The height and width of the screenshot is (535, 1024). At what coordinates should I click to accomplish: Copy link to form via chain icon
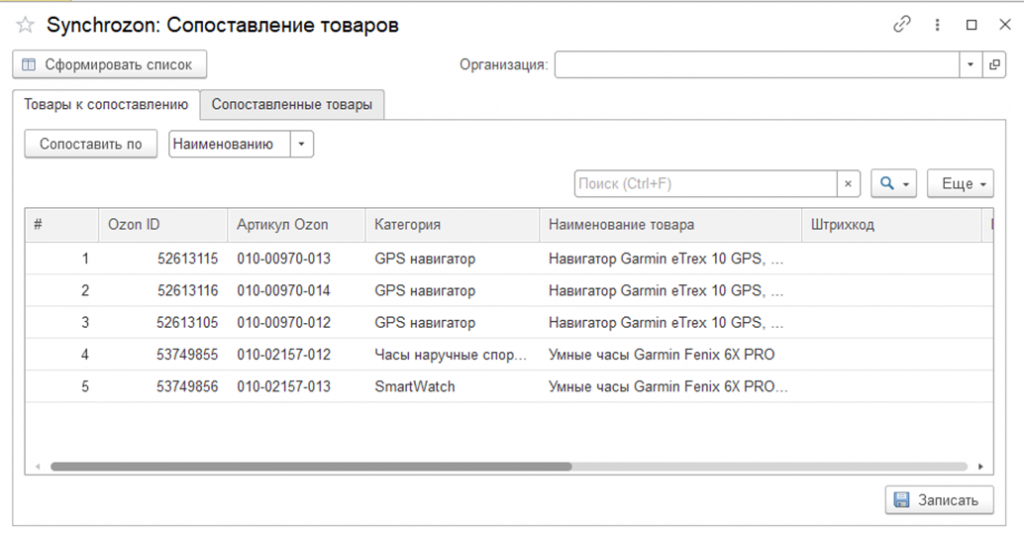[x=902, y=25]
